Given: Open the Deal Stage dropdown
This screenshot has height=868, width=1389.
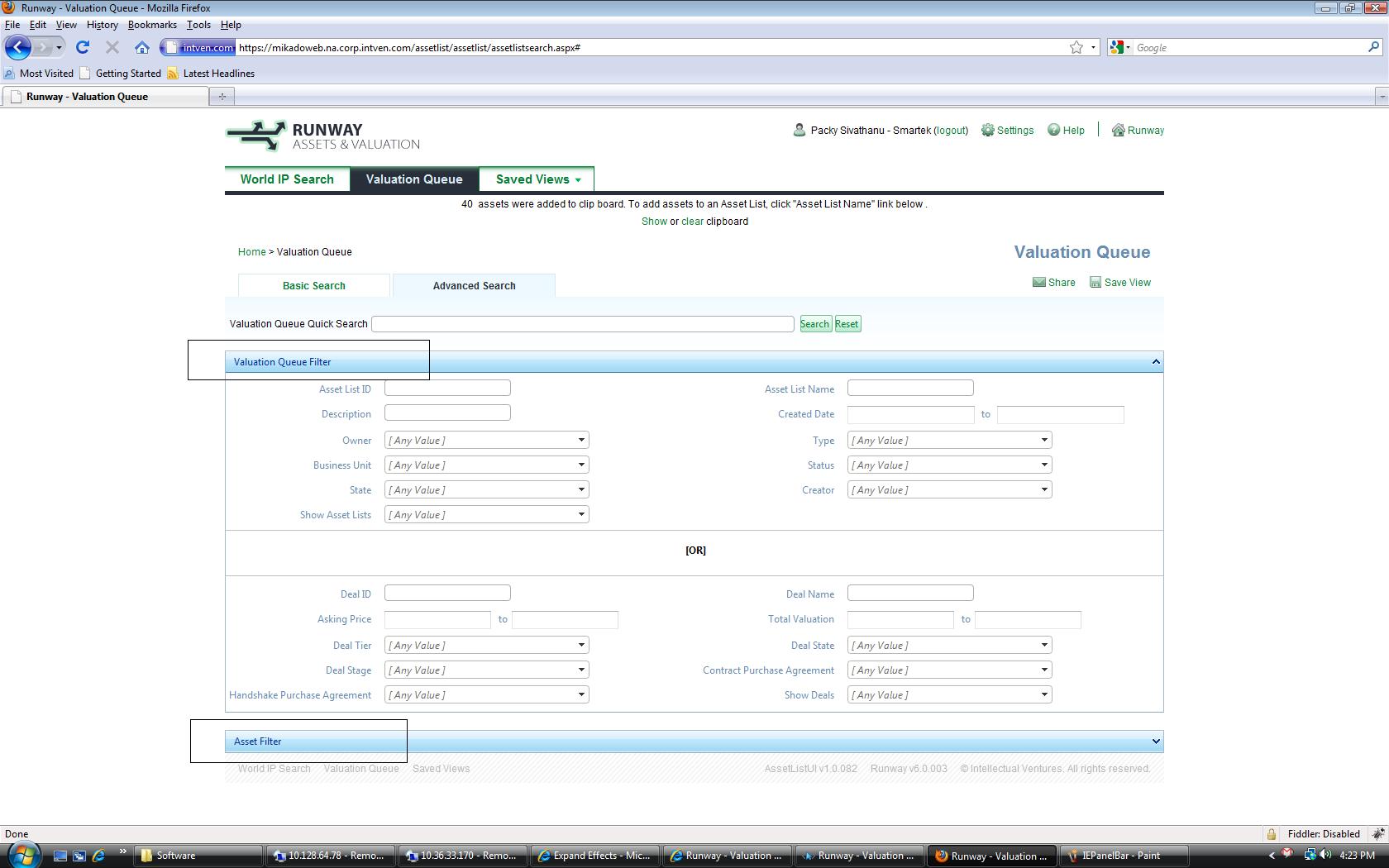Looking at the screenshot, I should [x=487, y=670].
